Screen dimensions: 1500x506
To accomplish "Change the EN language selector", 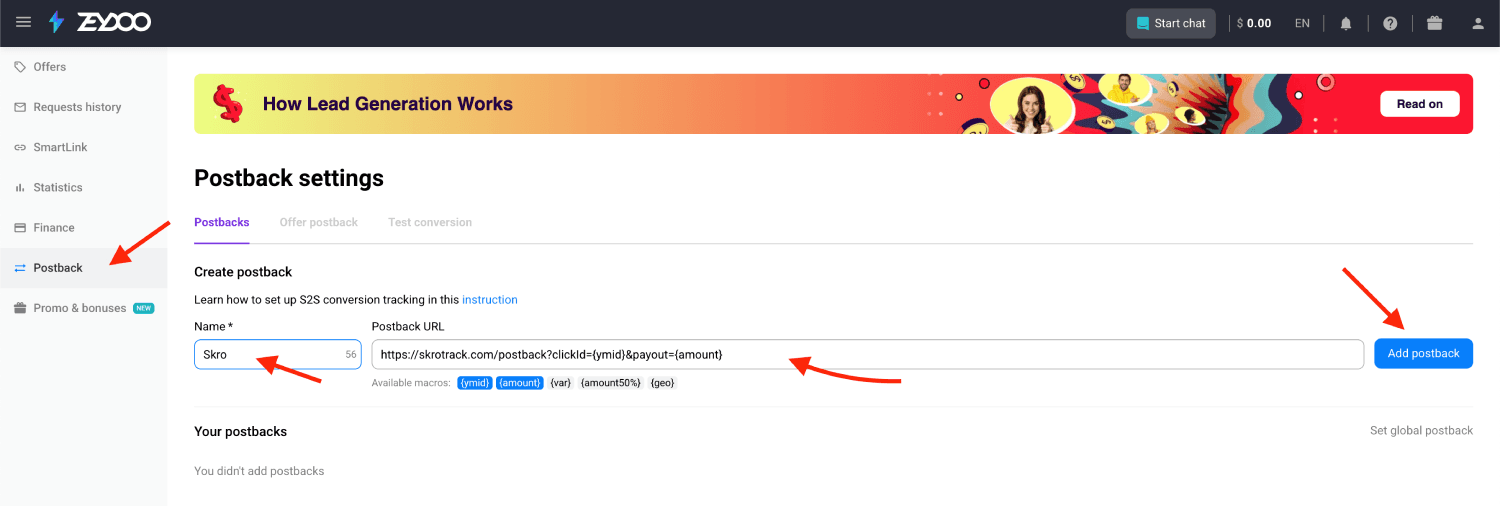I will pyautogui.click(x=1302, y=23).
